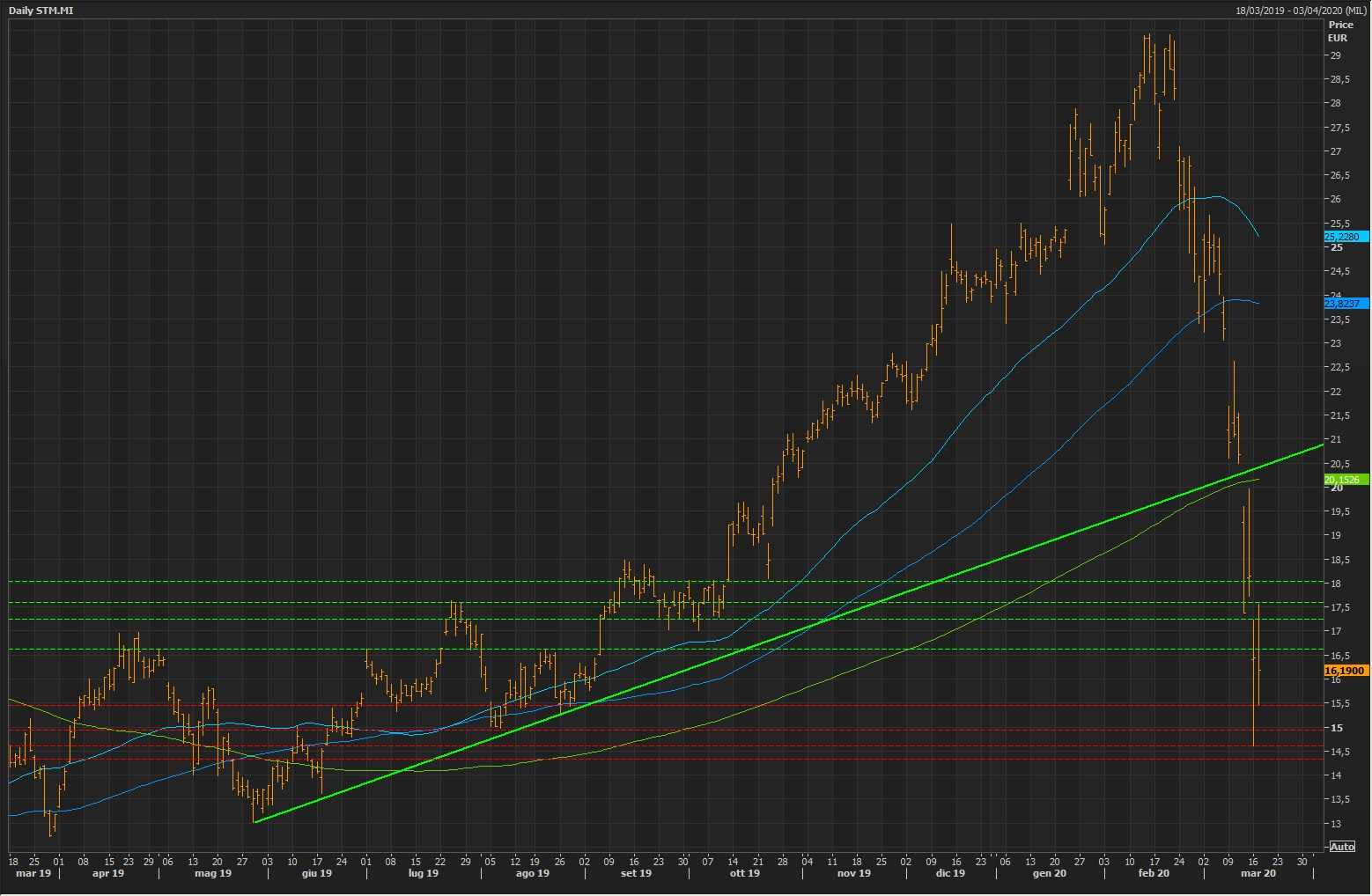Click the 19,5 price axis label

[x=1339, y=511]
